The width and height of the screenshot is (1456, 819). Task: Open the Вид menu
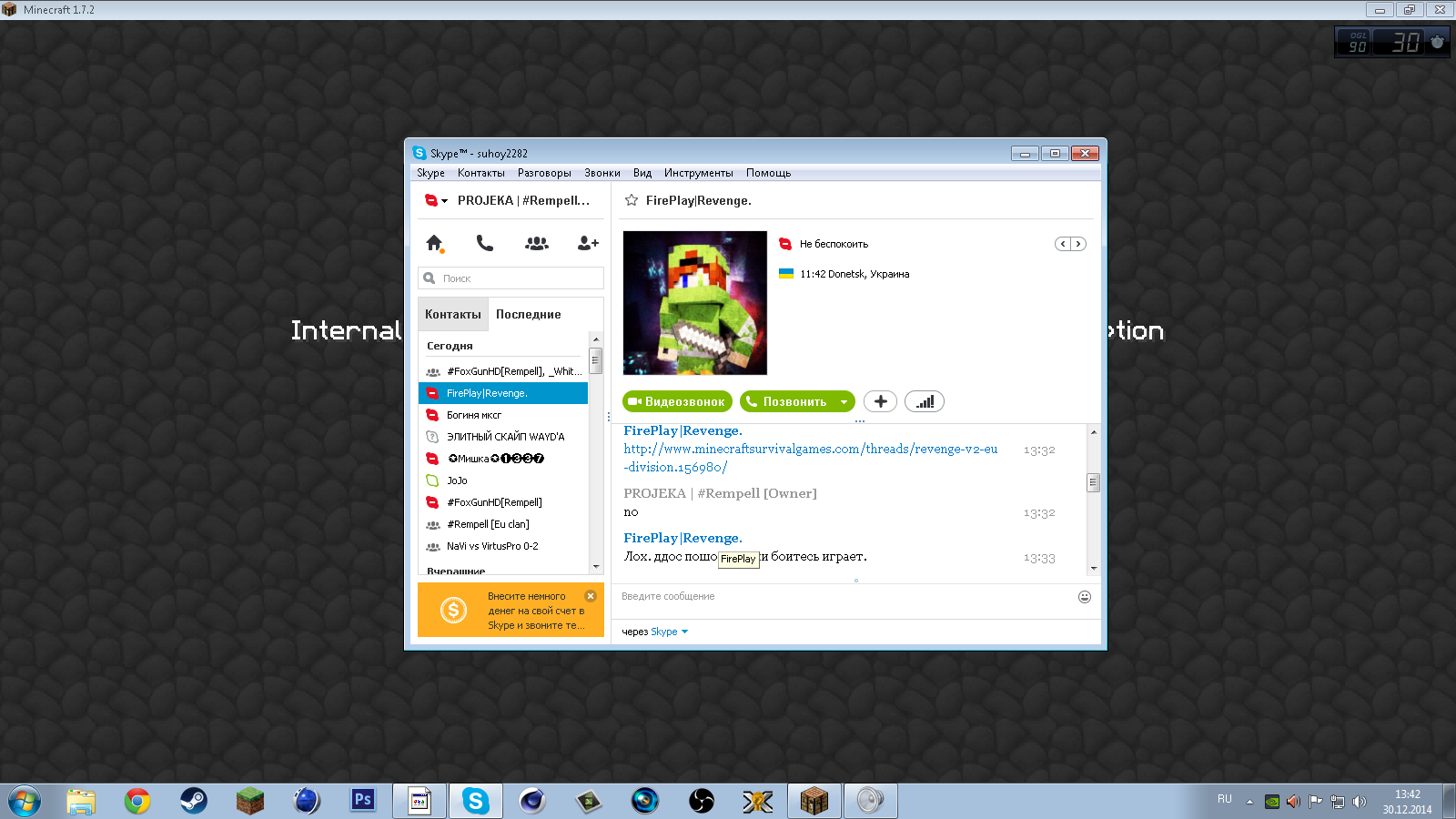[x=642, y=173]
